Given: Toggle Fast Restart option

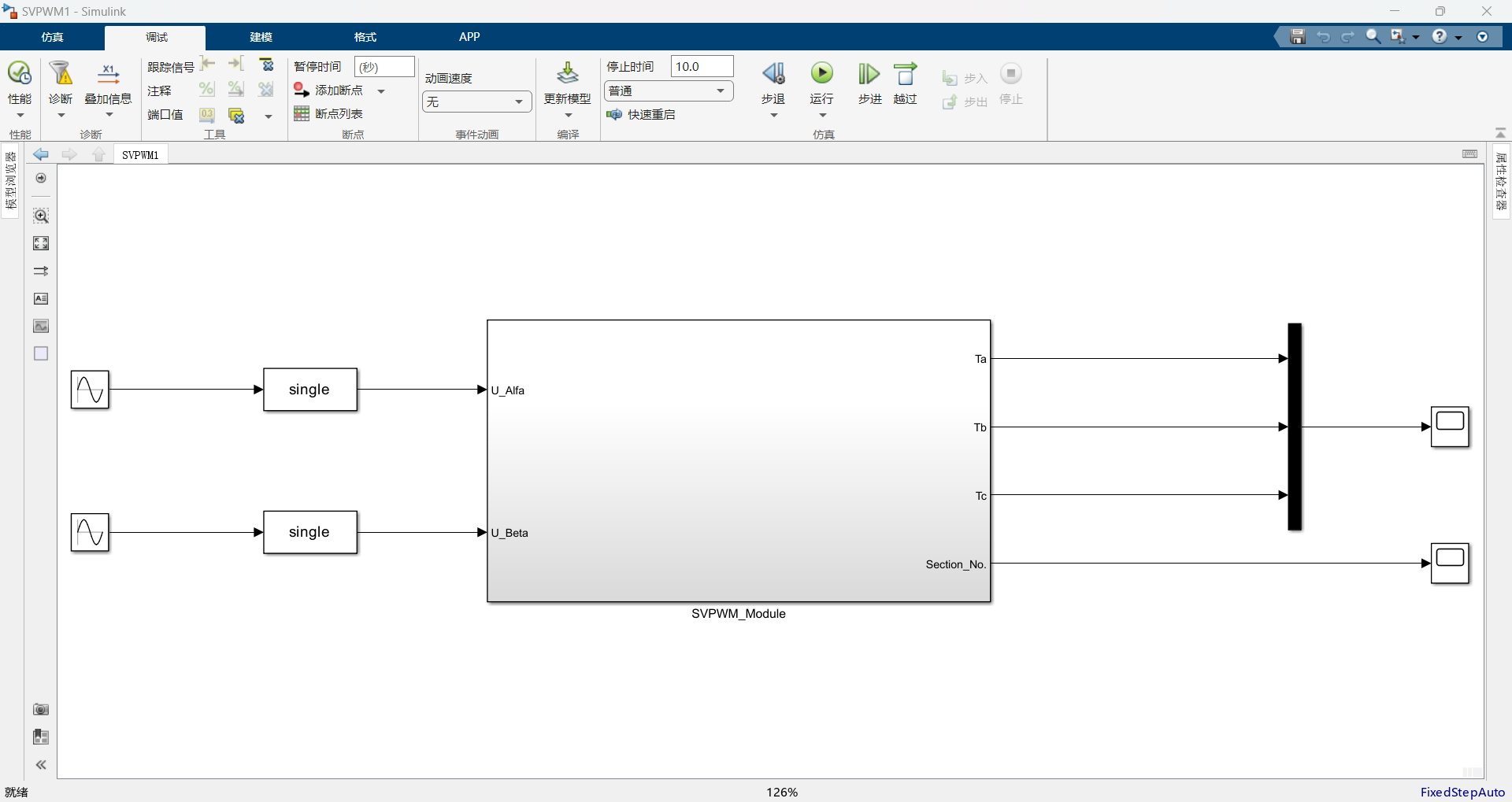Looking at the screenshot, I should point(642,115).
